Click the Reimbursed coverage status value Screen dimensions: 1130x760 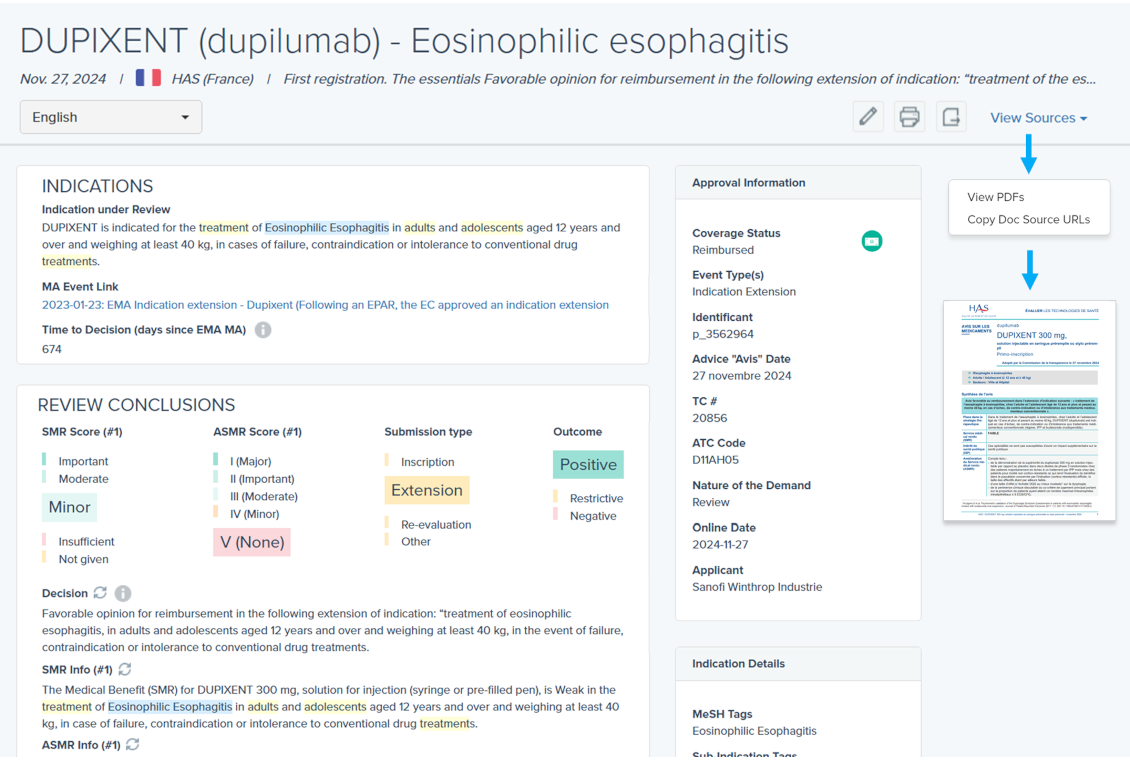tap(723, 250)
